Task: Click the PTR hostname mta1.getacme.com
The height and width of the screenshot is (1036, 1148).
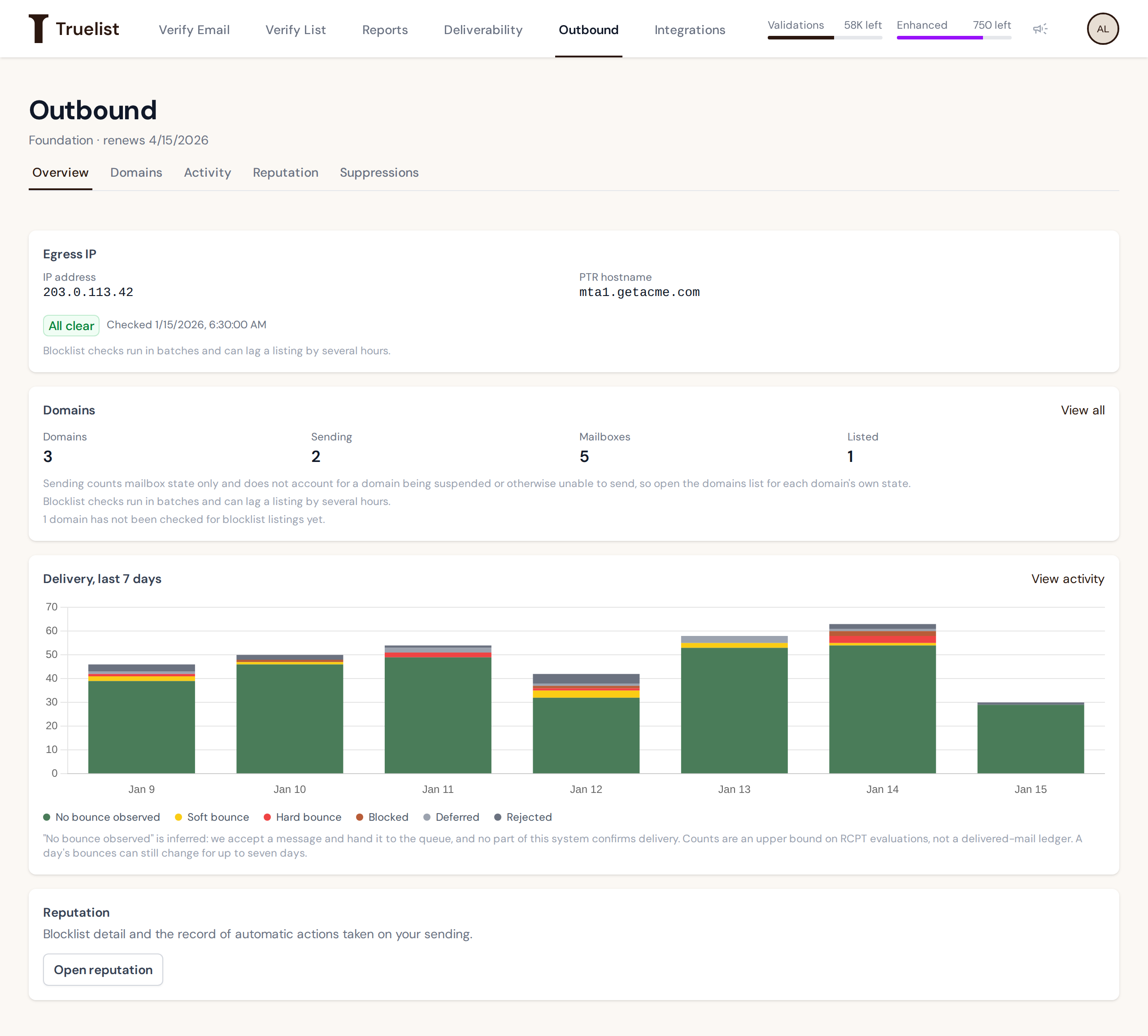Action: point(640,292)
